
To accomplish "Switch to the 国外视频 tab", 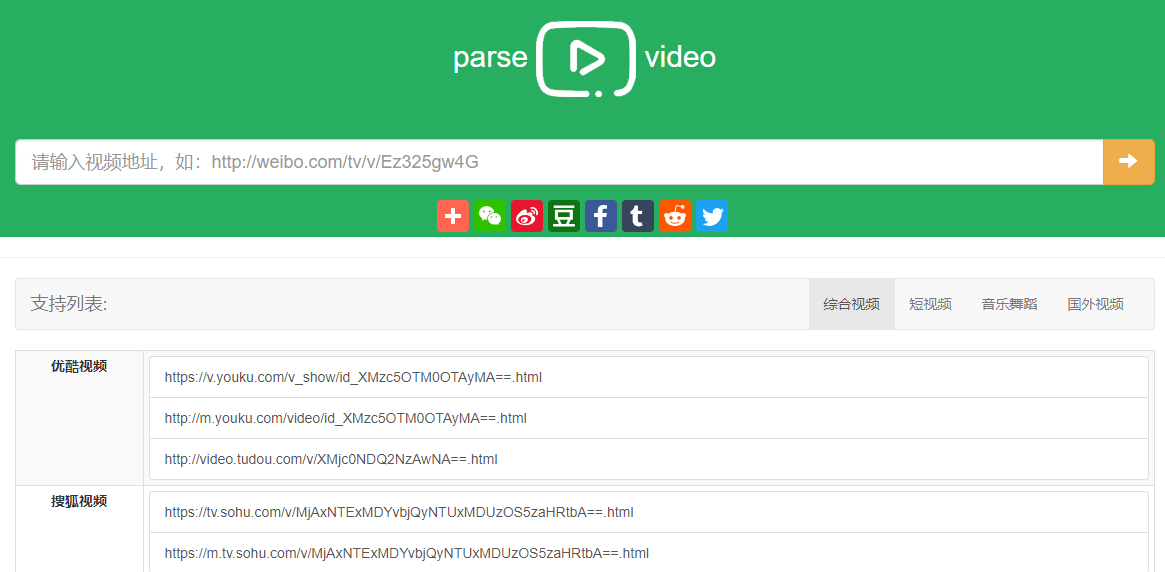I will click(x=1096, y=304).
